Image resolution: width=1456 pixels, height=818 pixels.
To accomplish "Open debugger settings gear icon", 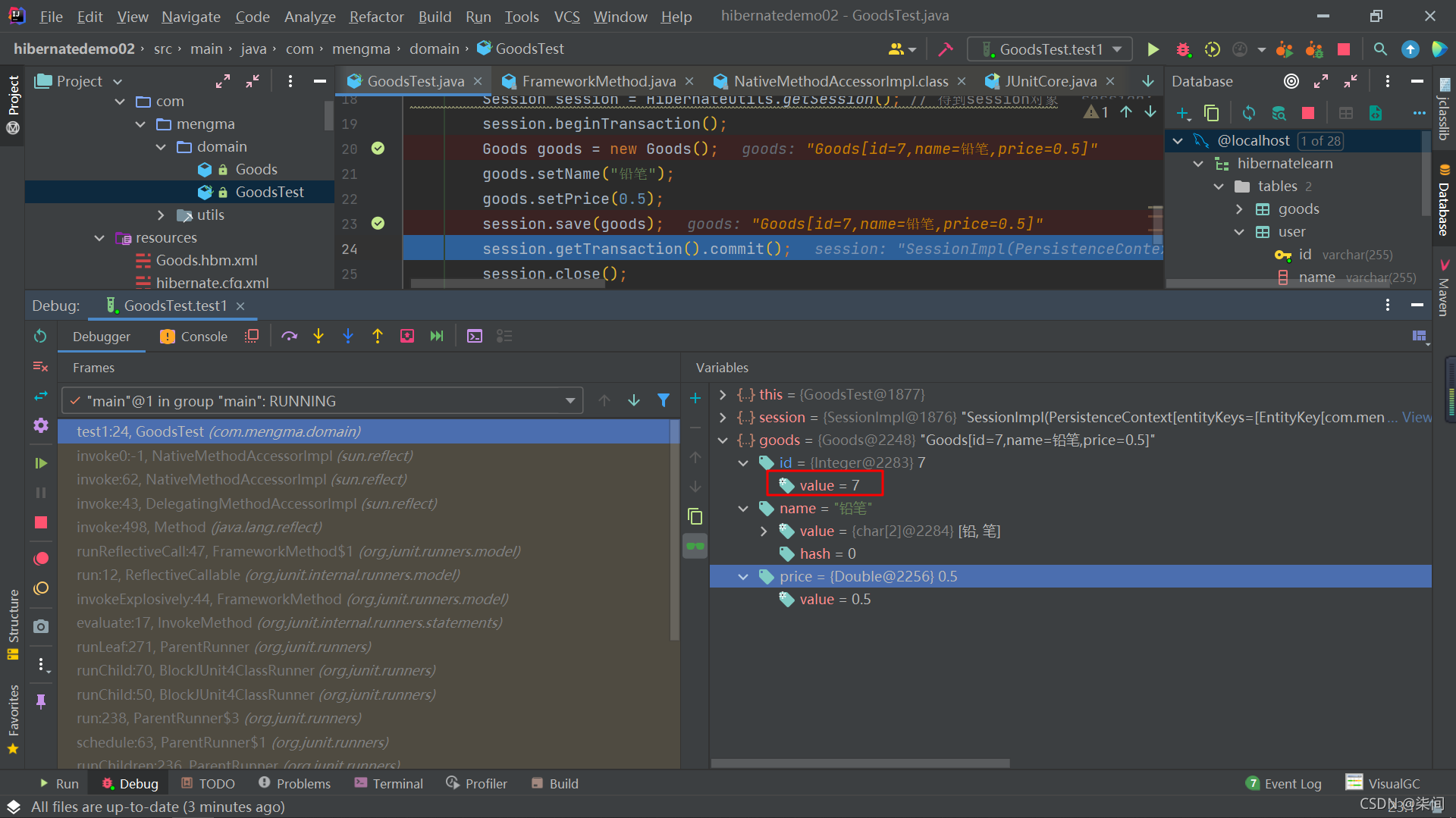I will click(x=41, y=425).
